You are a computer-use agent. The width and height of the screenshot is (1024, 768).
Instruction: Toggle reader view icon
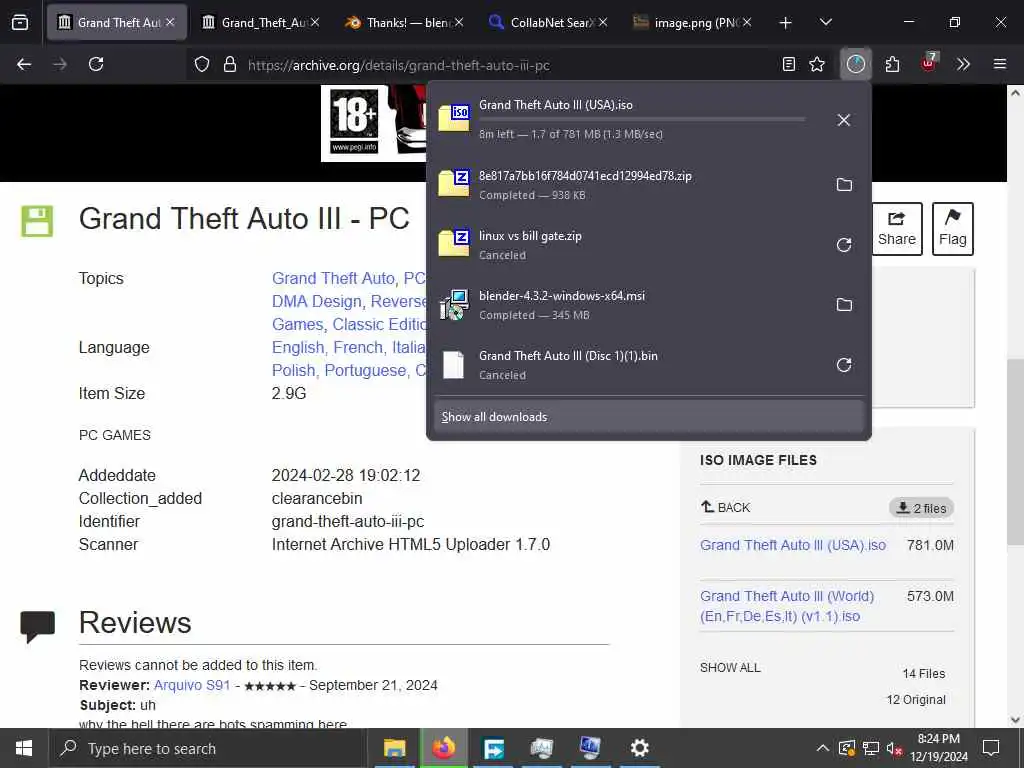click(x=789, y=64)
